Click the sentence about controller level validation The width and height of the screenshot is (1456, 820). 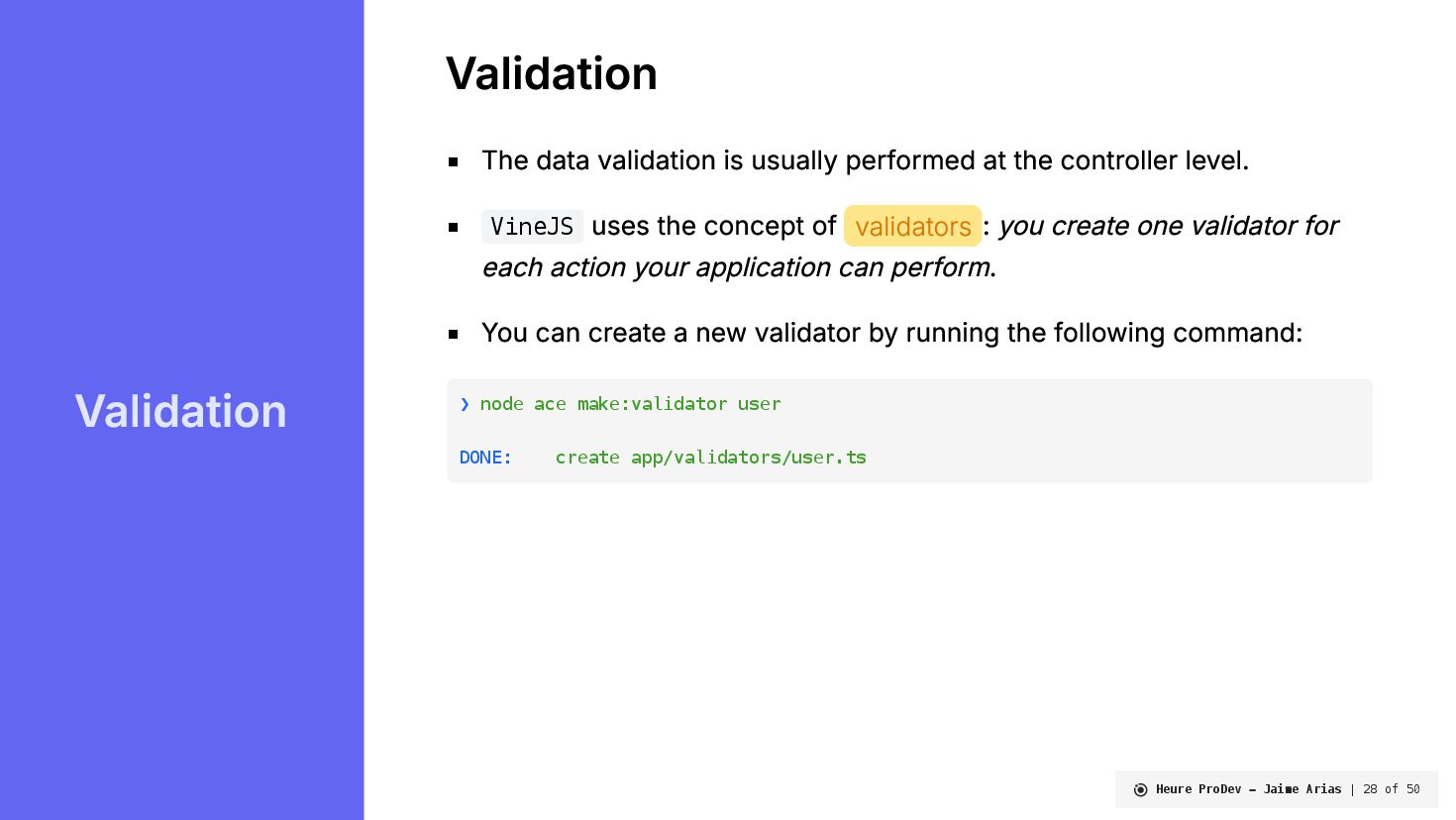coord(865,160)
